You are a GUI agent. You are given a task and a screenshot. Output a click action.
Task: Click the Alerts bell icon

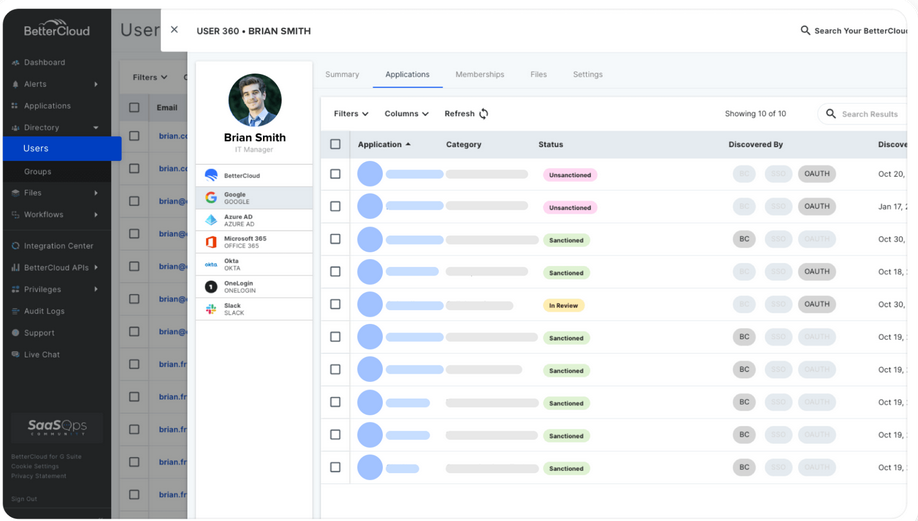click(x=15, y=84)
